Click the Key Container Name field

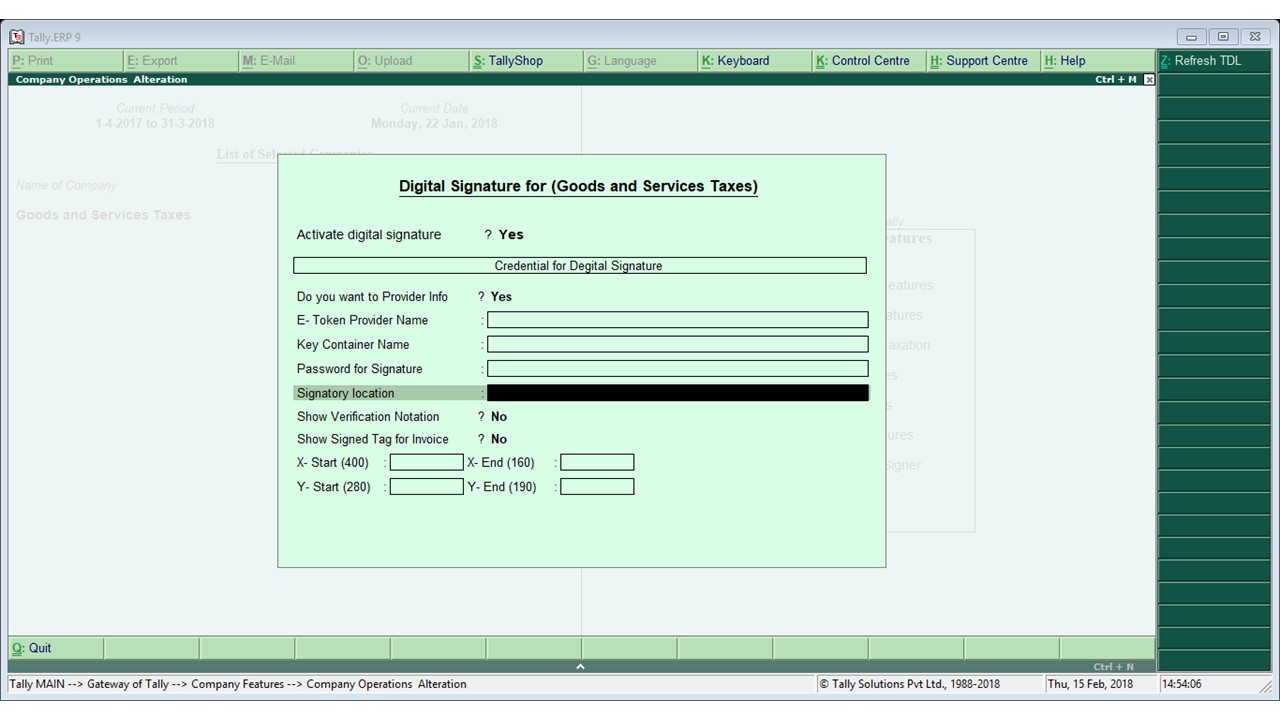[677, 344]
